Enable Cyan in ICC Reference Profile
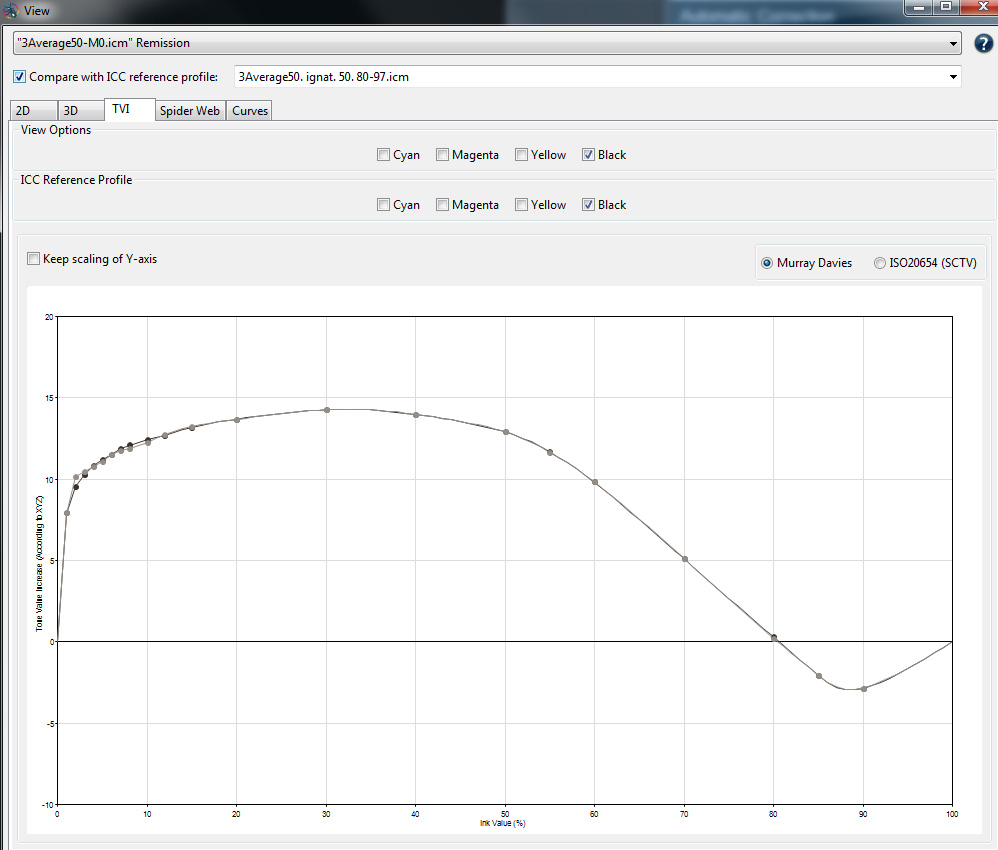Viewport: 998px width, 850px height. (x=383, y=205)
